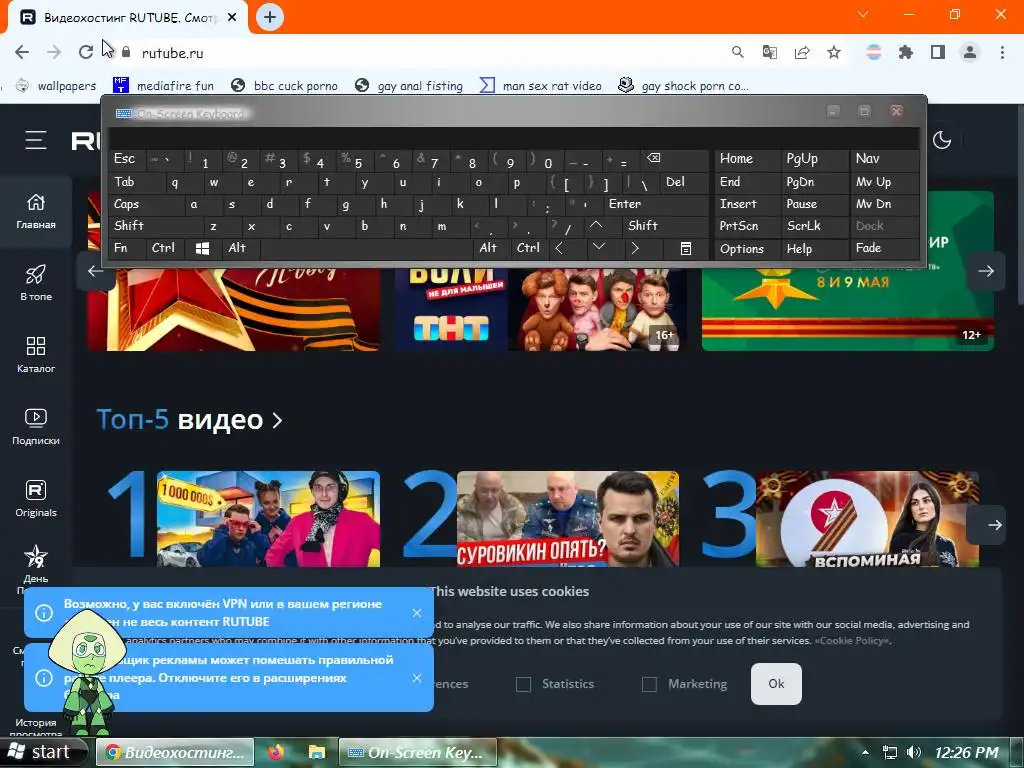
Task: Click Fade on On-Screen Keyboard
Action: coord(884,248)
